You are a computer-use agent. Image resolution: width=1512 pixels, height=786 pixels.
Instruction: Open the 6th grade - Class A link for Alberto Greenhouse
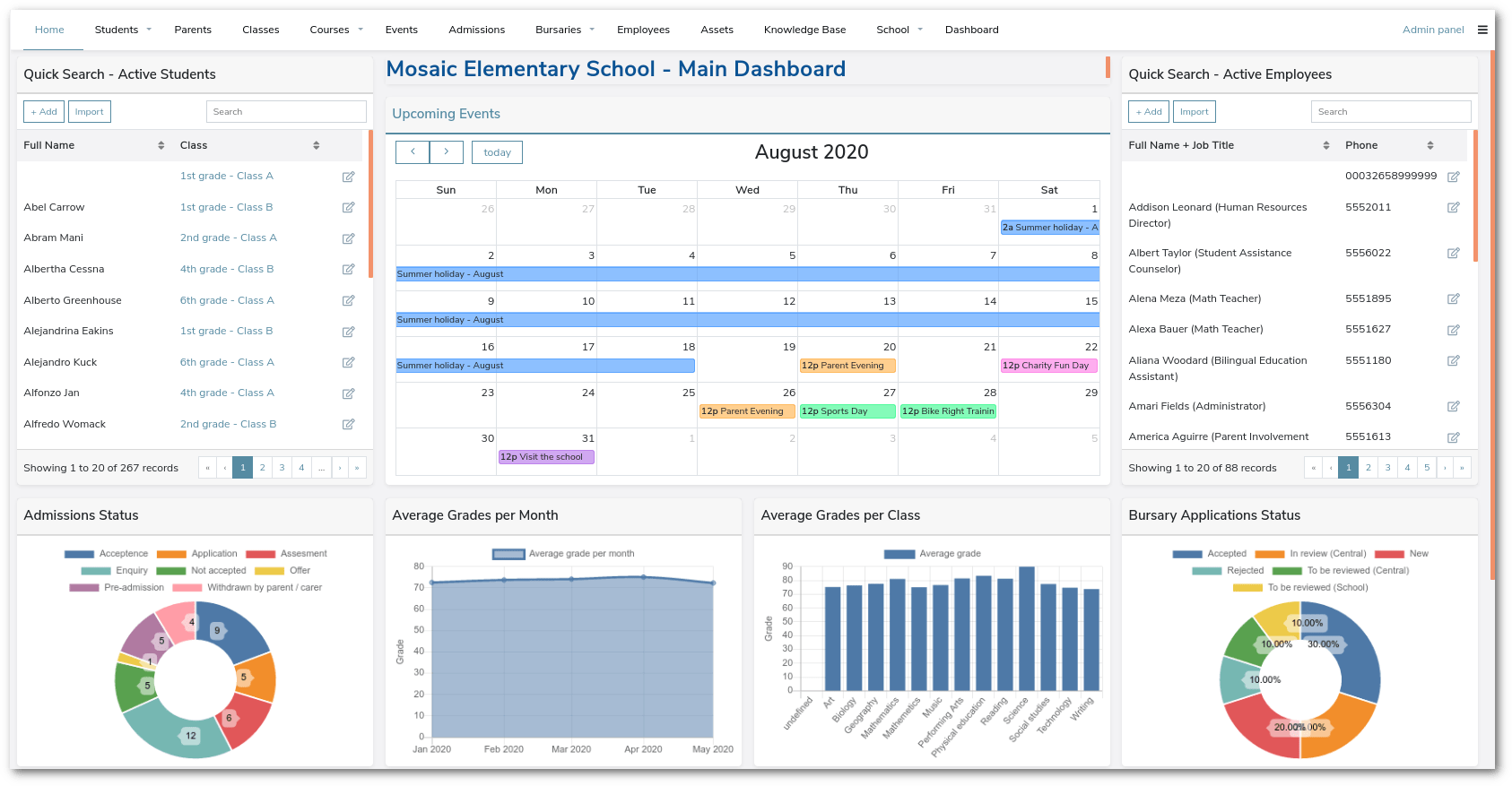tap(227, 301)
